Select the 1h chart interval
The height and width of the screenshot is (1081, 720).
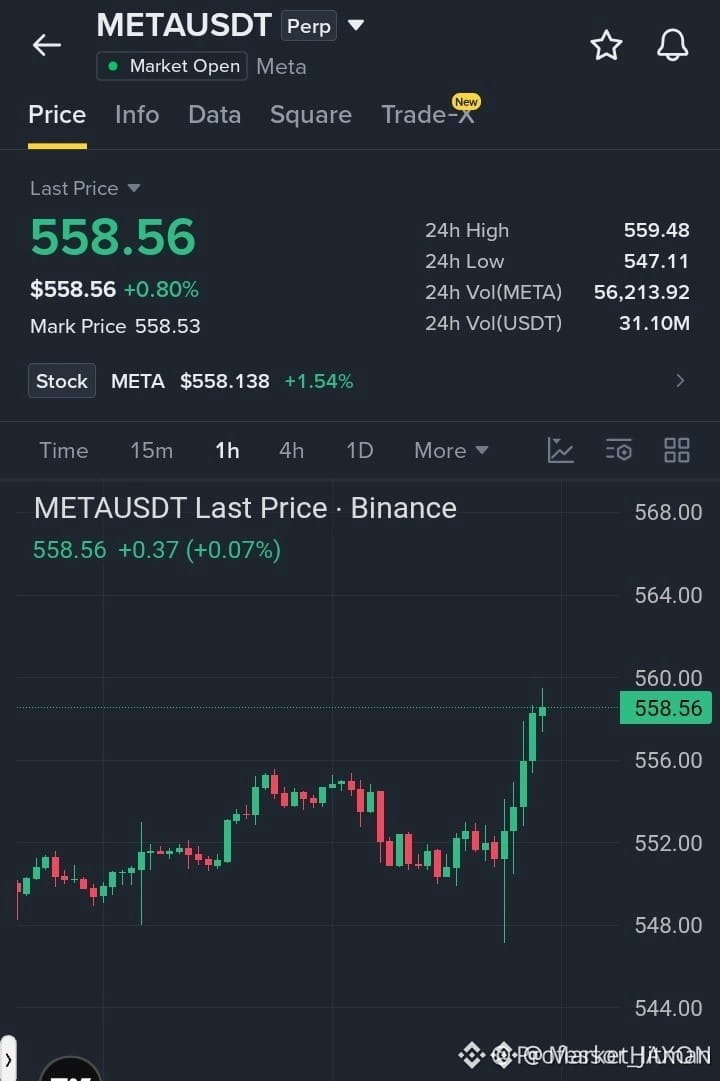coord(227,450)
